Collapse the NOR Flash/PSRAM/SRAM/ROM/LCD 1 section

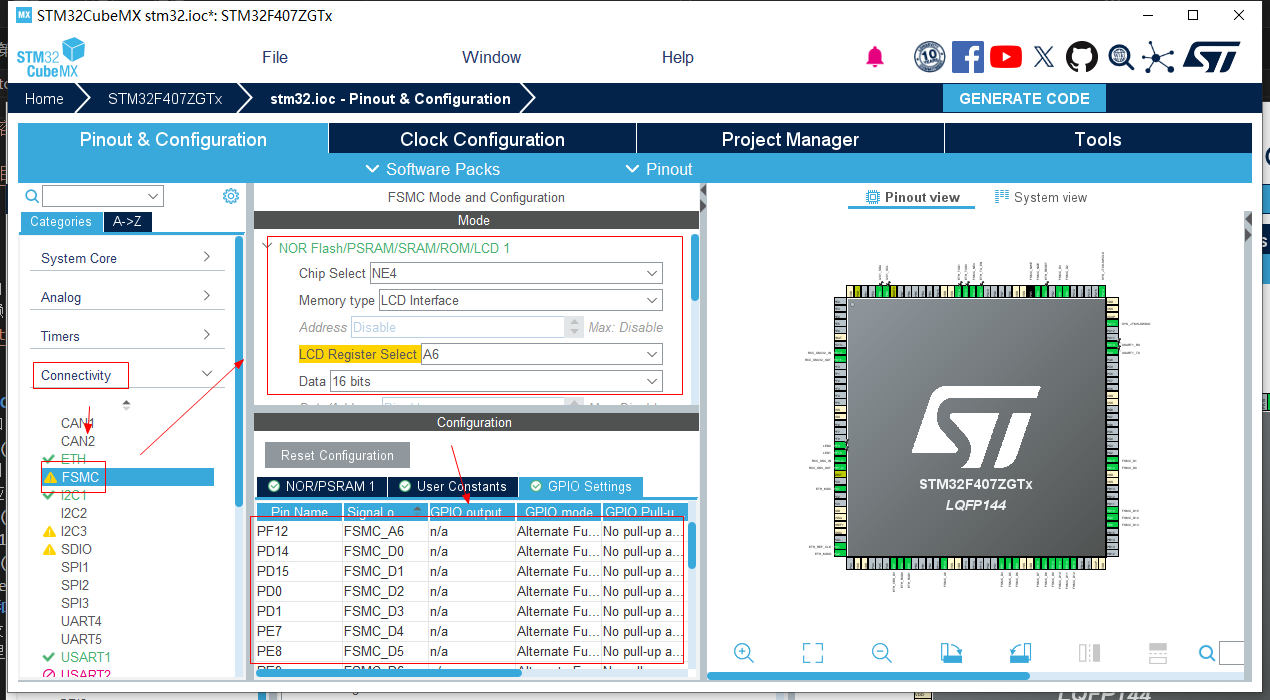268,247
